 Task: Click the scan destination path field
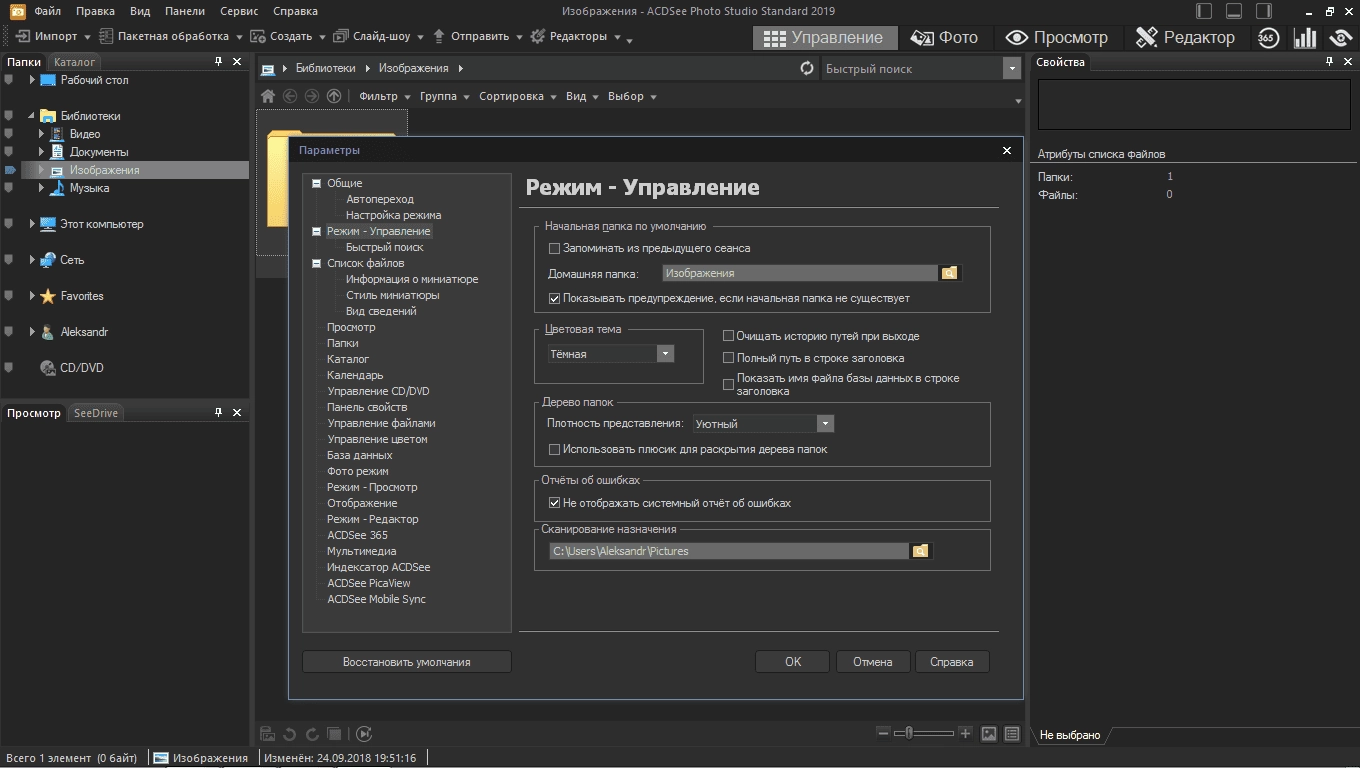tap(729, 551)
